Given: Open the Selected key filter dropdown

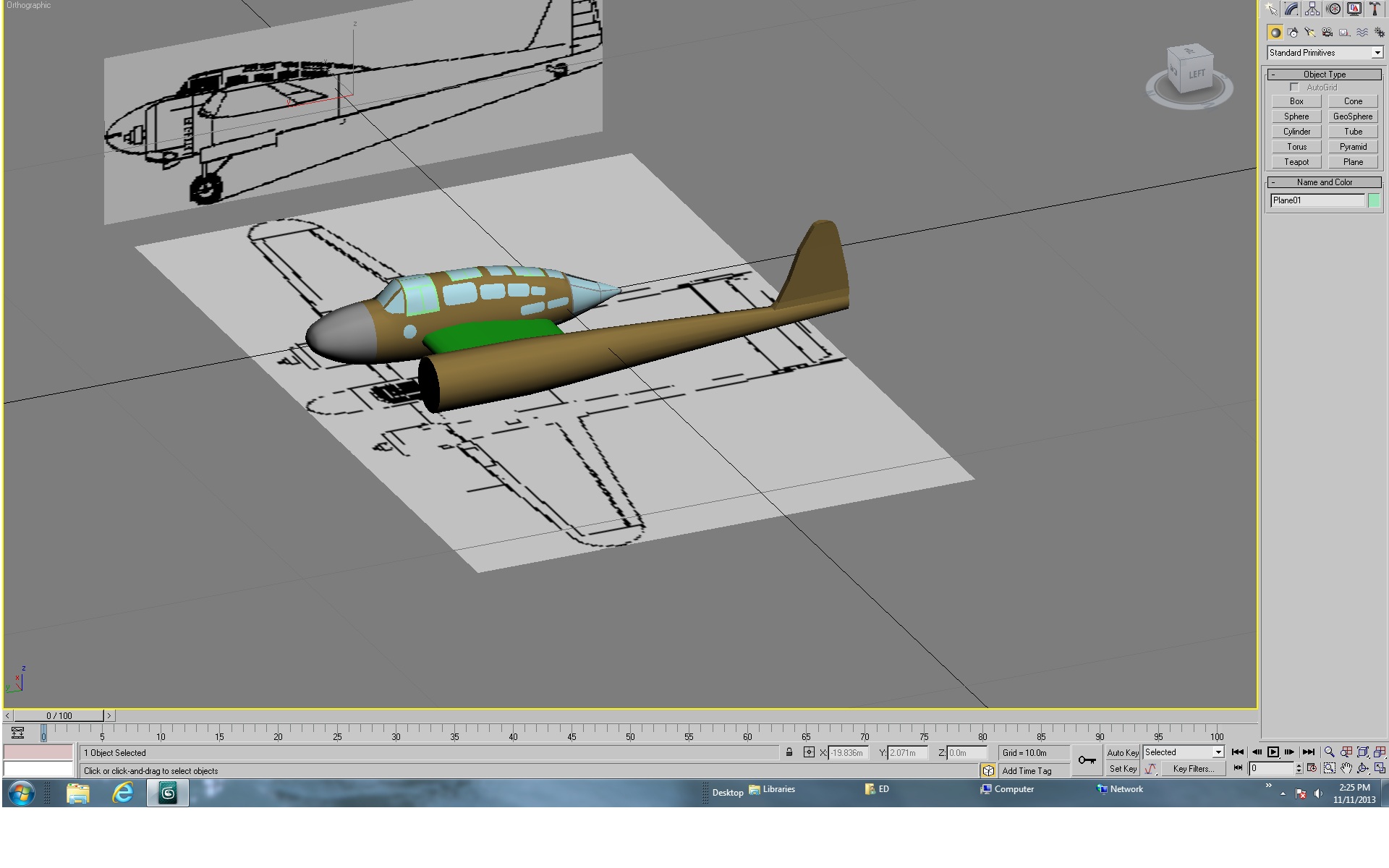Looking at the screenshot, I should 1183,752.
